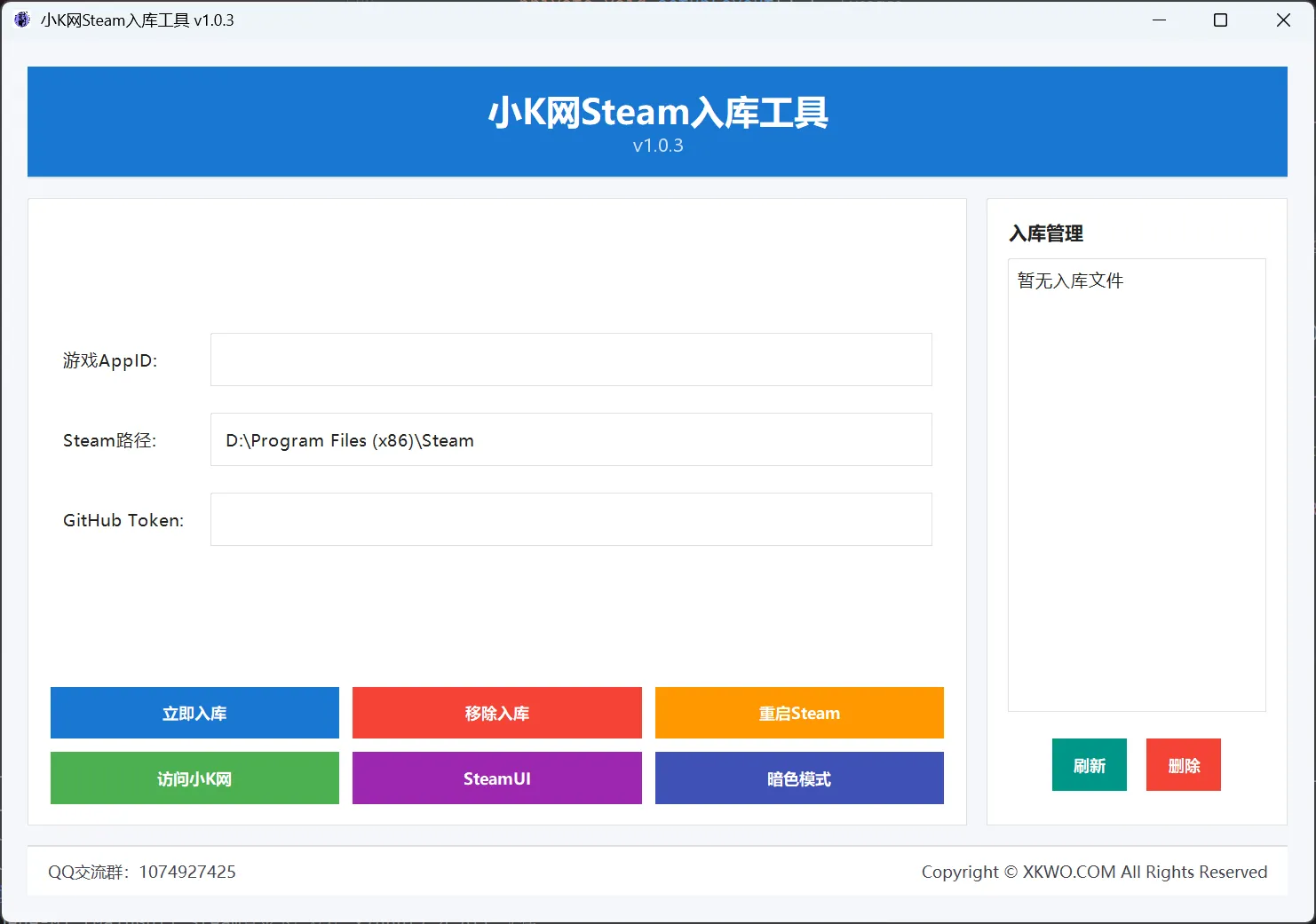Click the blue 小K网Steam入库工具 banner

[657, 112]
